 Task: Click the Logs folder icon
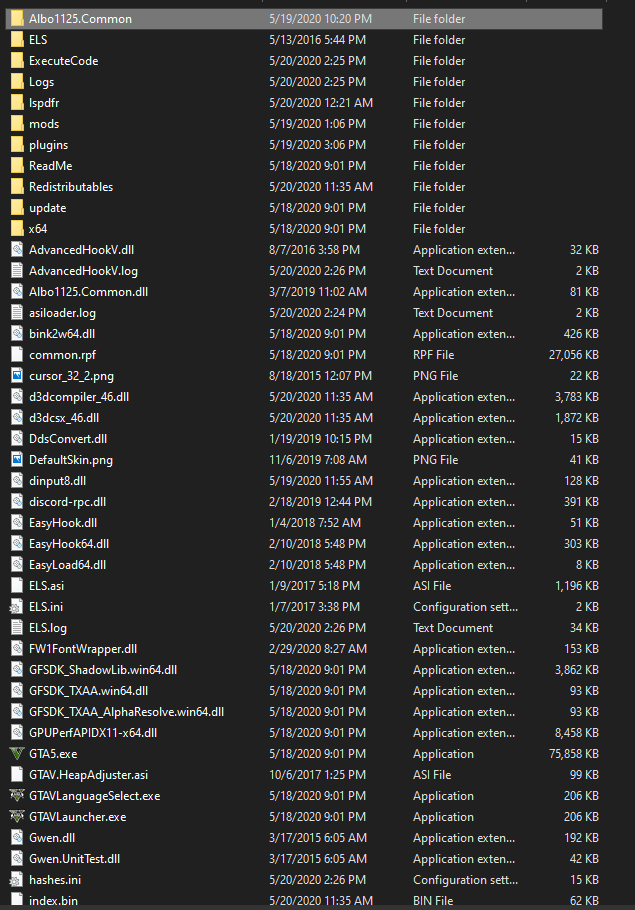coord(17,82)
